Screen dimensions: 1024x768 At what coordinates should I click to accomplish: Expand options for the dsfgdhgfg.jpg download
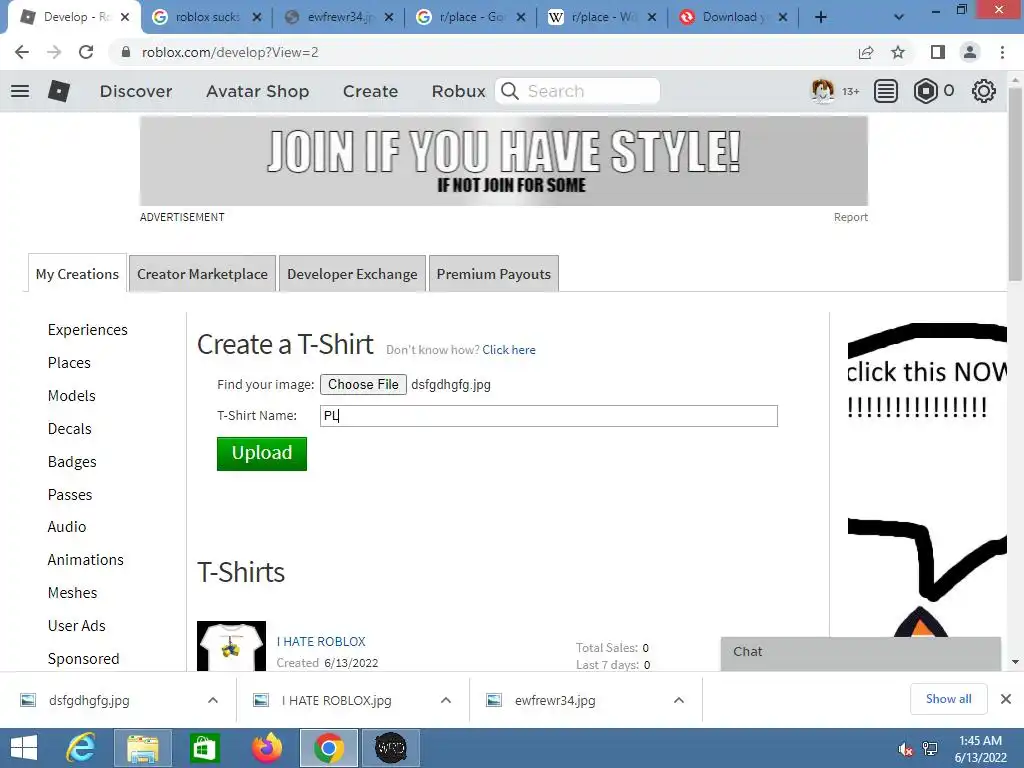click(x=213, y=700)
